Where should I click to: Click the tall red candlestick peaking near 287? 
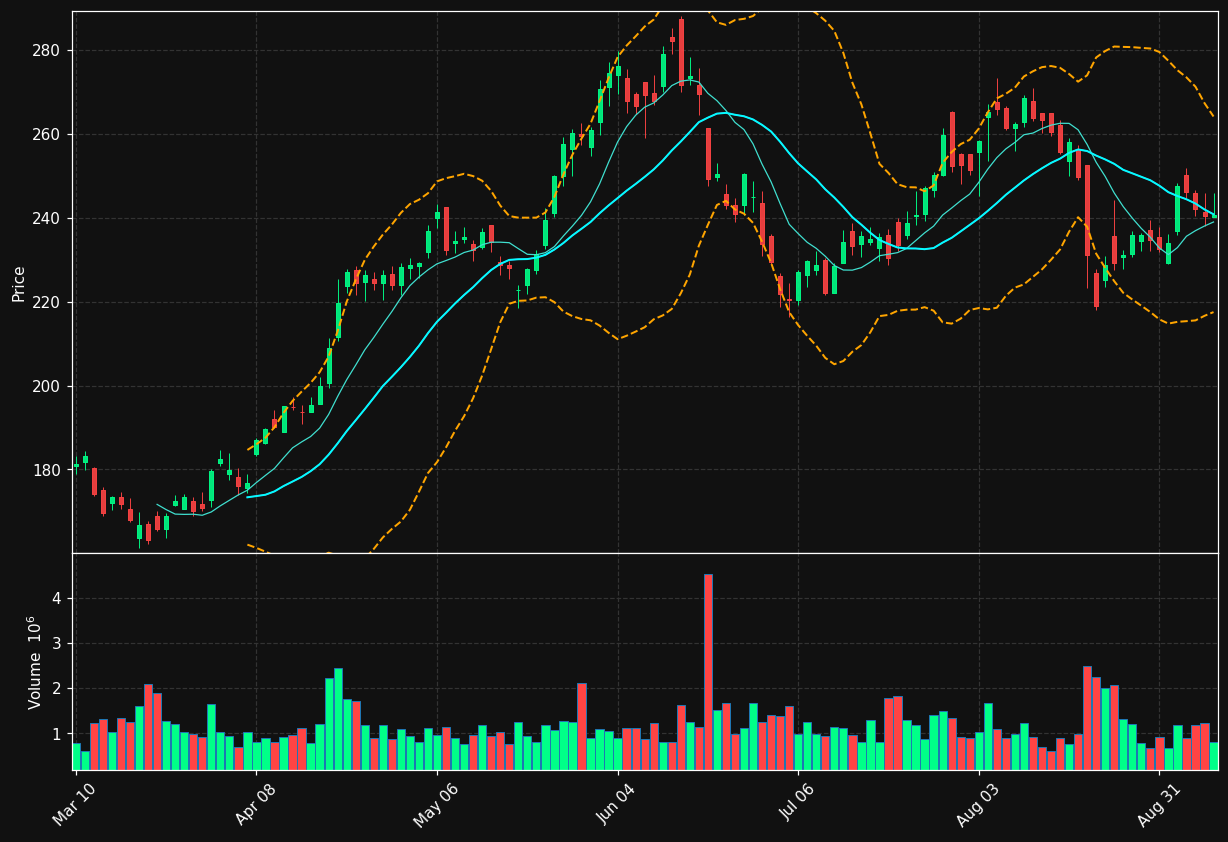pyautogui.click(x=681, y=52)
